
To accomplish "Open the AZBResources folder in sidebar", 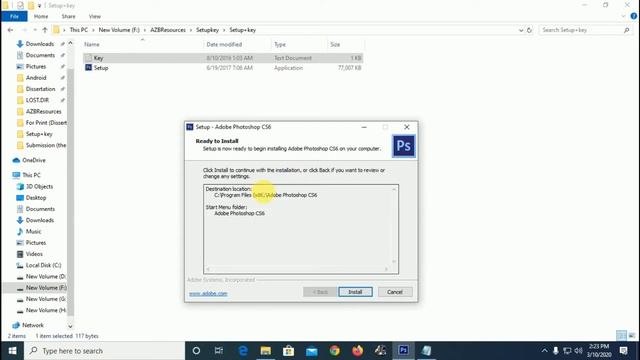I will coord(43,111).
